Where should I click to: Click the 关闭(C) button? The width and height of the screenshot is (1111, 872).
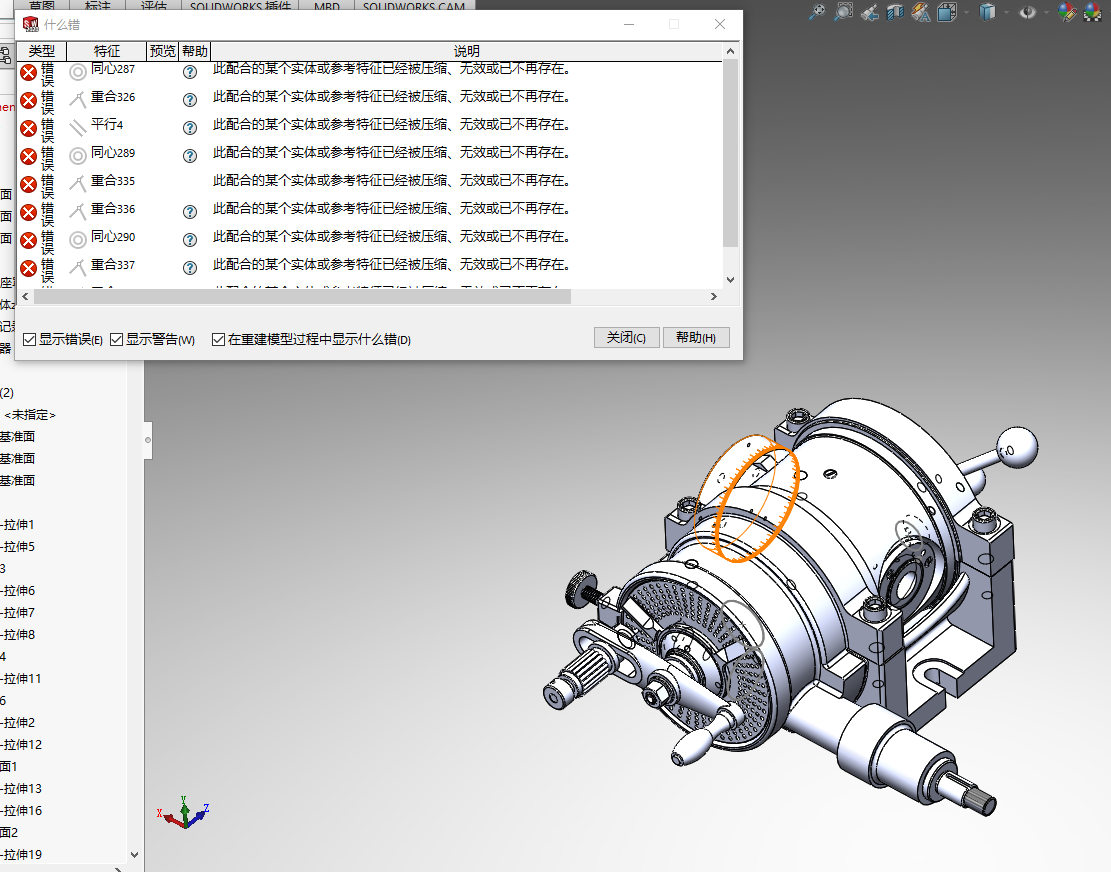[x=626, y=338]
